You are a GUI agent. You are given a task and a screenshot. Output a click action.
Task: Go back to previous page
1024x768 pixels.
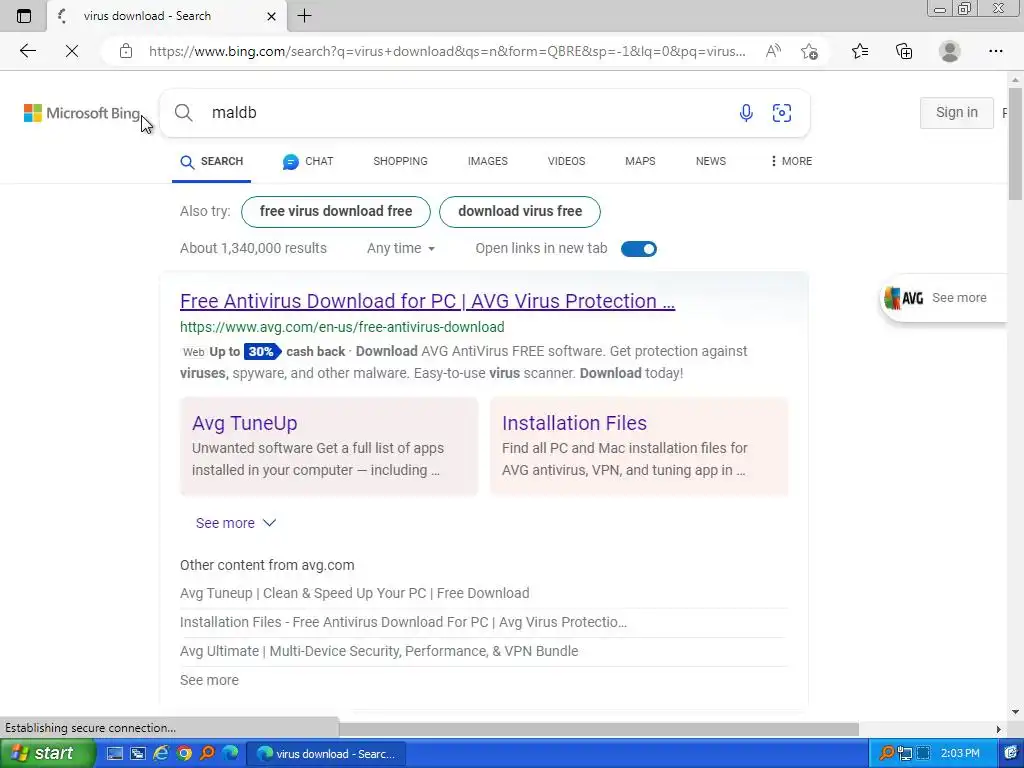(x=27, y=51)
